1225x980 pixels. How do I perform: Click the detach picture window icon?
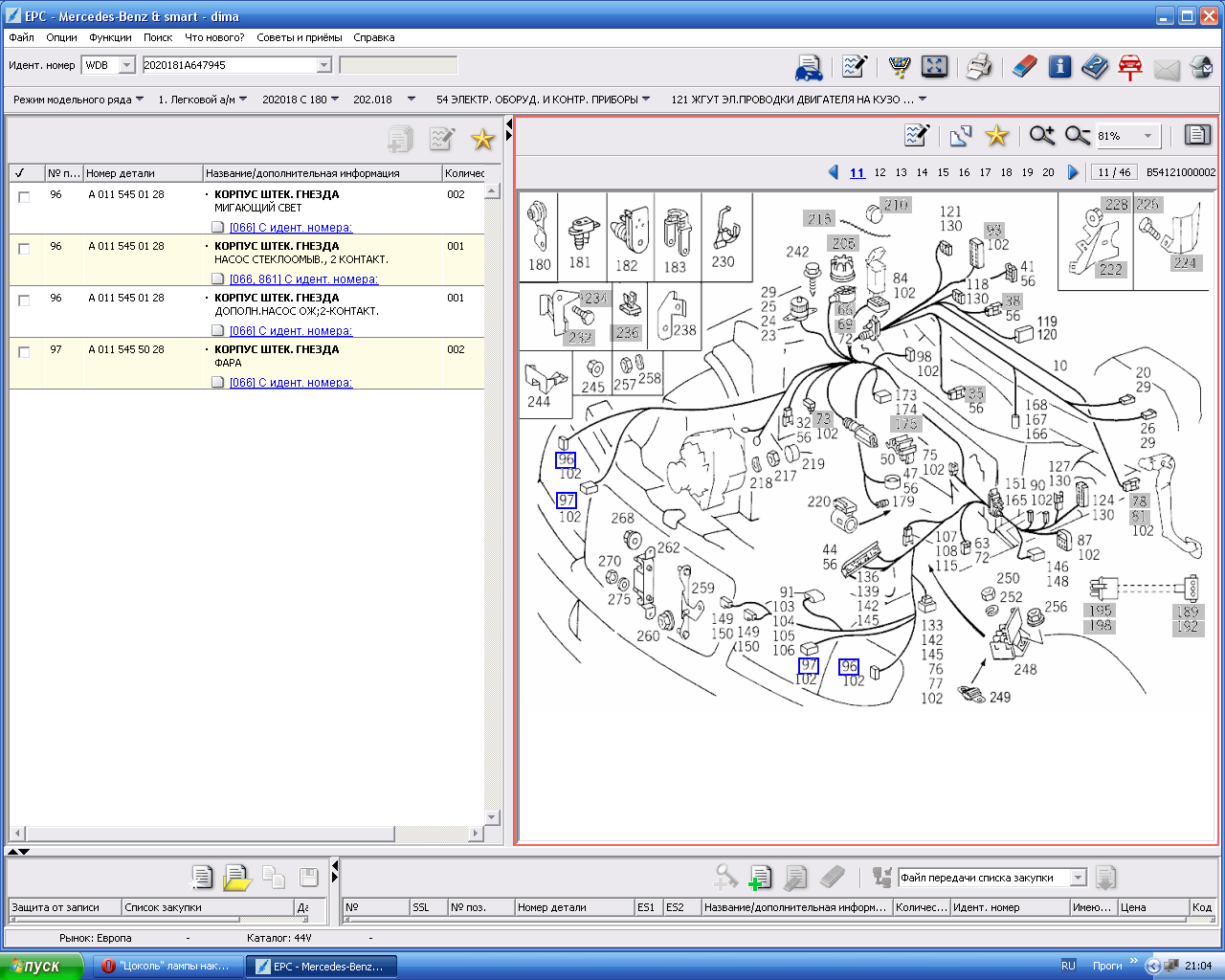[961, 136]
